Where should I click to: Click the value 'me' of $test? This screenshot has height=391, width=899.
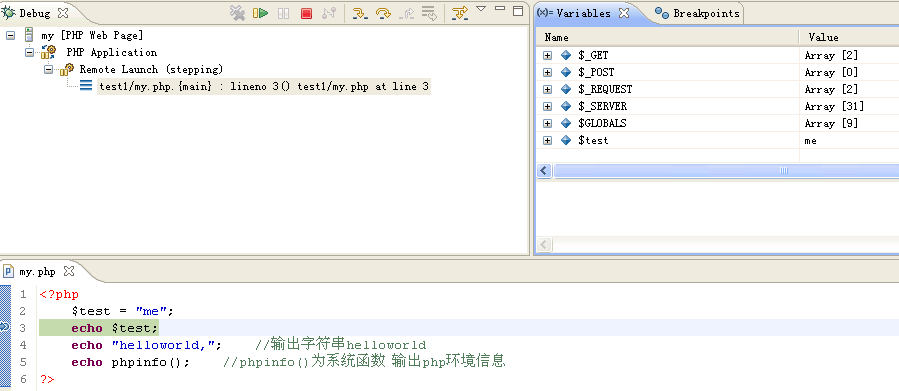(811, 140)
